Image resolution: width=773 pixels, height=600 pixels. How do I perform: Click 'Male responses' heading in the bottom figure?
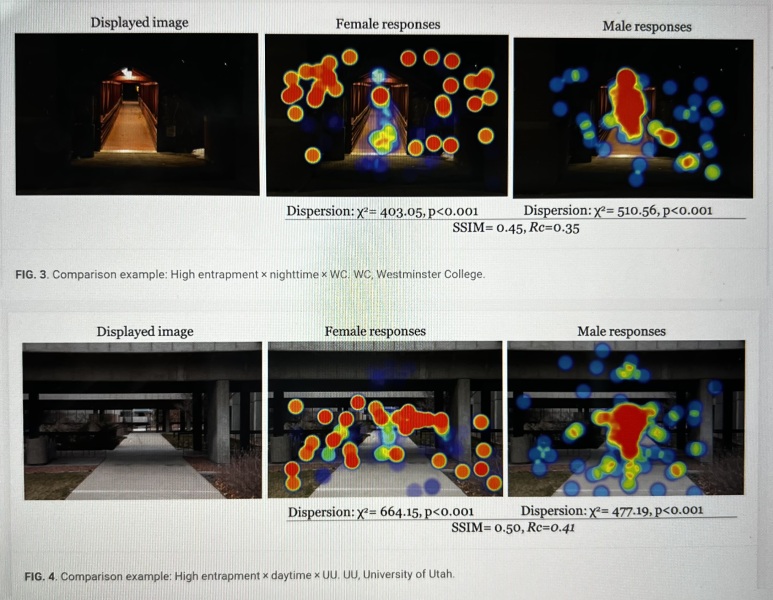click(x=621, y=331)
